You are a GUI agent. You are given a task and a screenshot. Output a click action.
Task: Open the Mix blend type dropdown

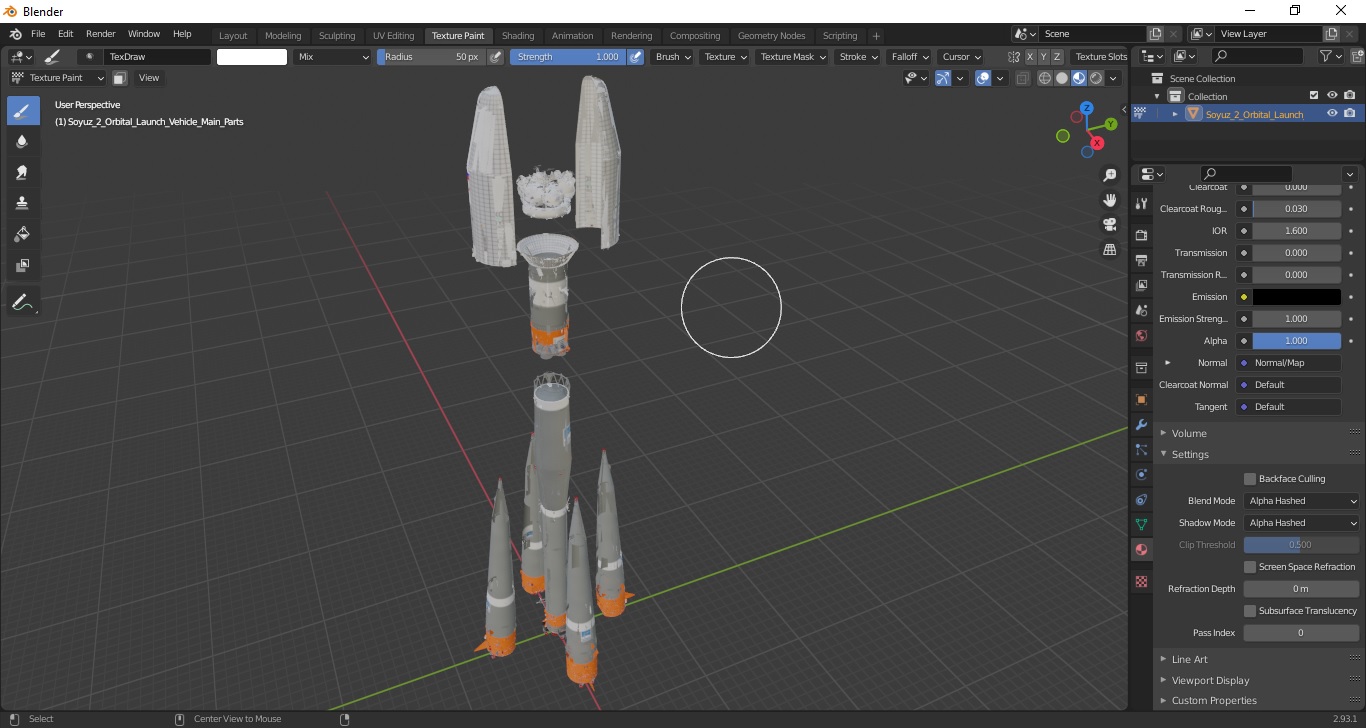click(334, 57)
